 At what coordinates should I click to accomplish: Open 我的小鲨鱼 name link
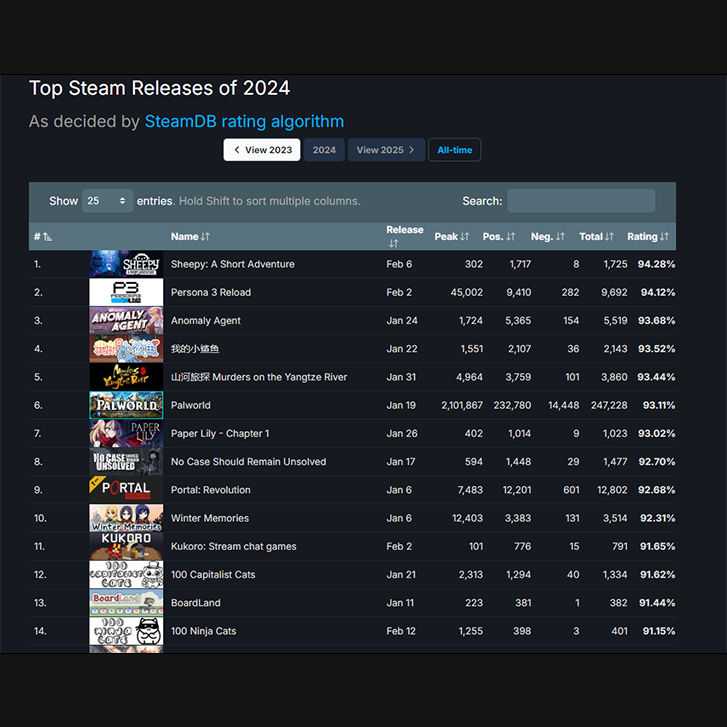195,349
